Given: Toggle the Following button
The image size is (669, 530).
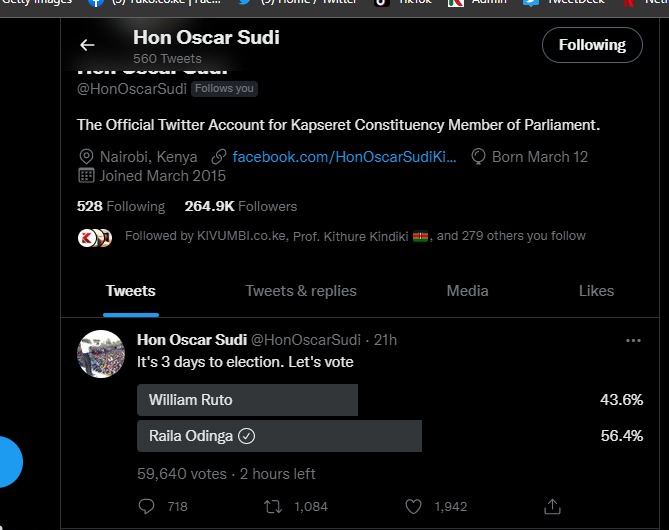Looking at the screenshot, I should 592,45.
